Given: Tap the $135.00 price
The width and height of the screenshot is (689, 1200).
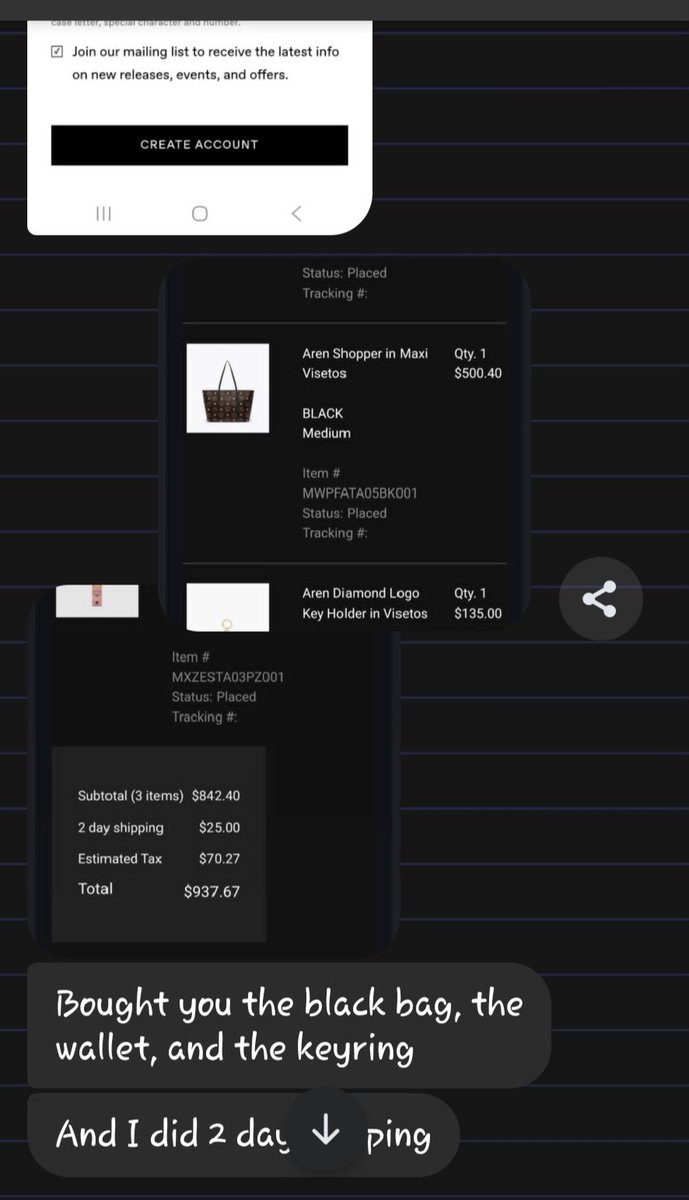Looking at the screenshot, I should (478, 613).
